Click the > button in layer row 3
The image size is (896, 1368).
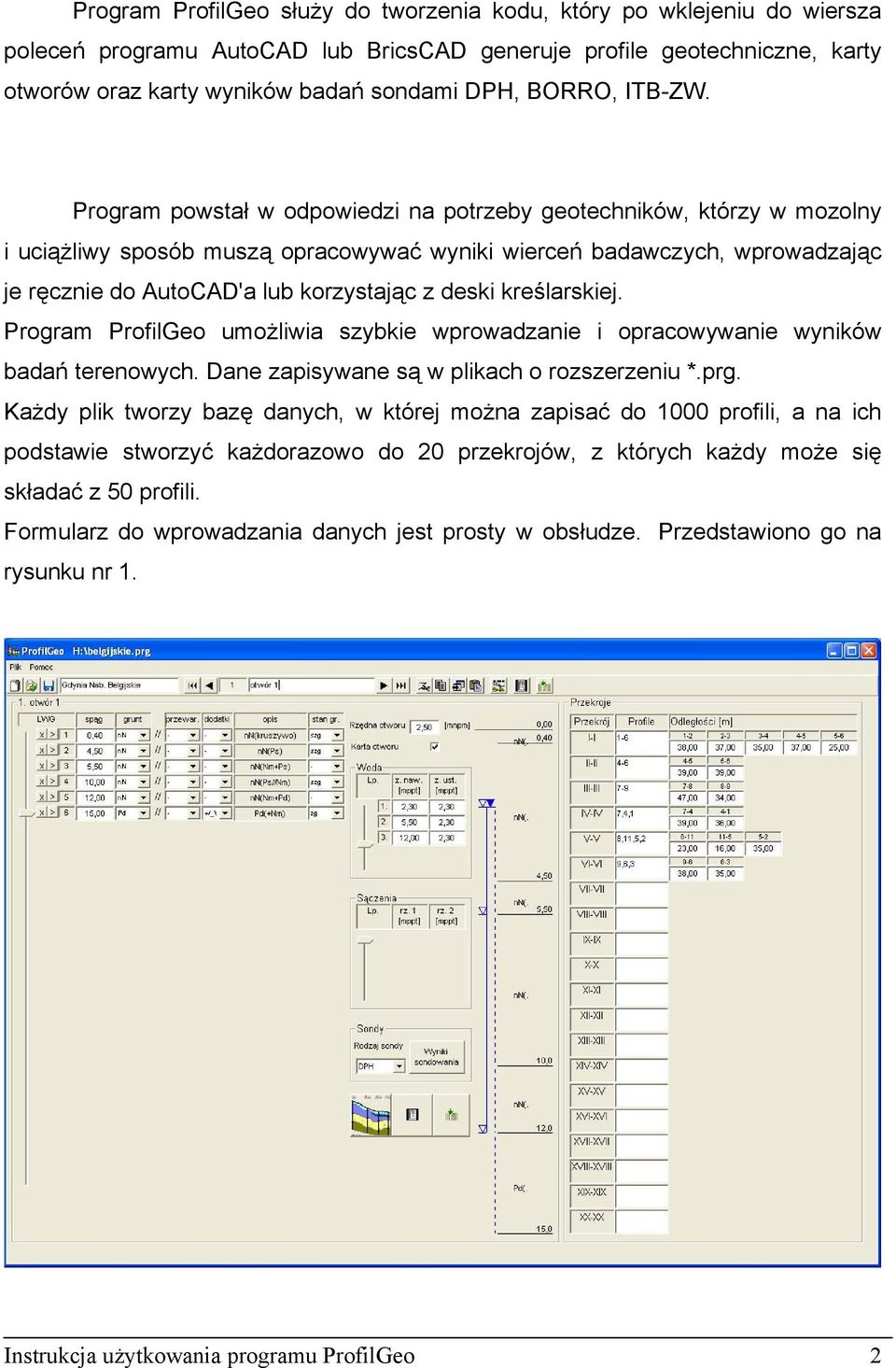pos(52,766)
